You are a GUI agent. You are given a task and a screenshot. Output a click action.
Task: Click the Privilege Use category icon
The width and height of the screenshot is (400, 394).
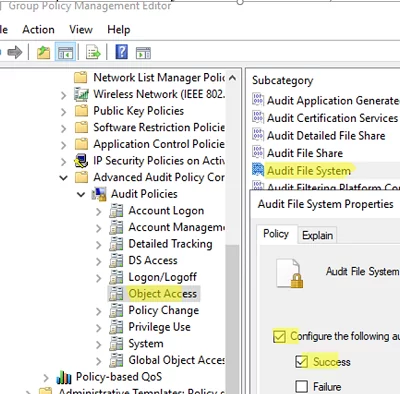[116, 327]
